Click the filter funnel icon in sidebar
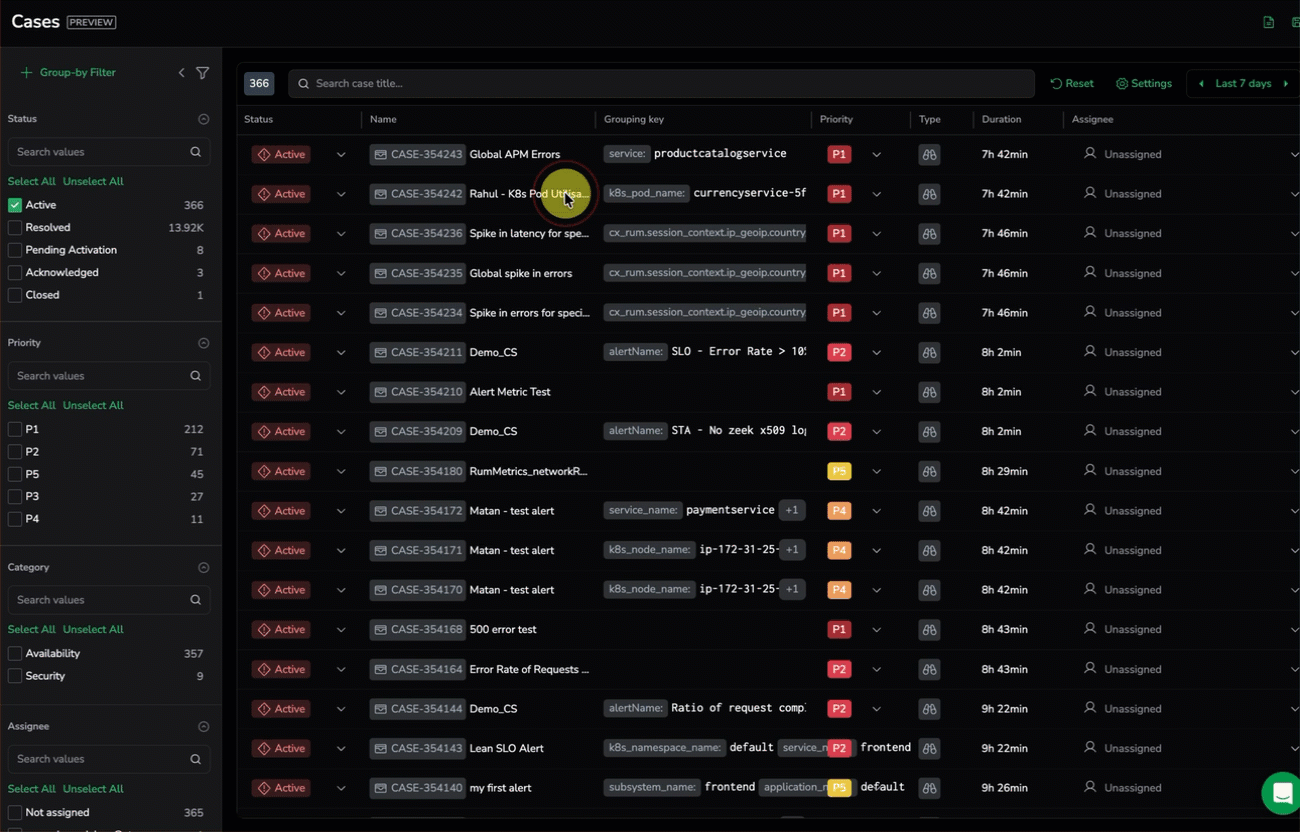The image size is (1300, 832). 203,73
